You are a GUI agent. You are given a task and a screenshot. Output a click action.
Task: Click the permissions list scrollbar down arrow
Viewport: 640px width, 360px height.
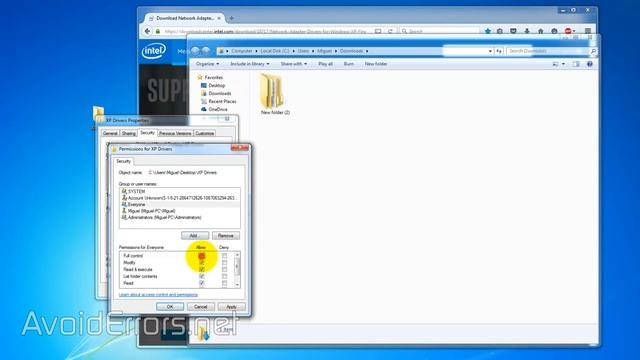[237, 285]
